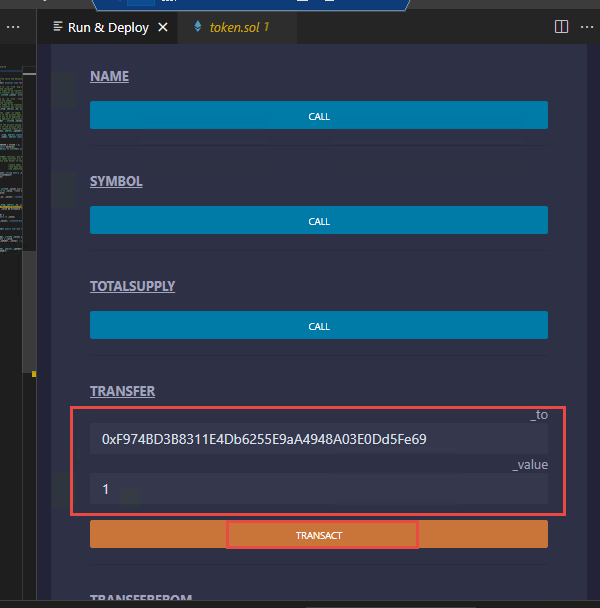Click the split editor icon
Viewport: 600px width, 608px height.
pos(561,27)
